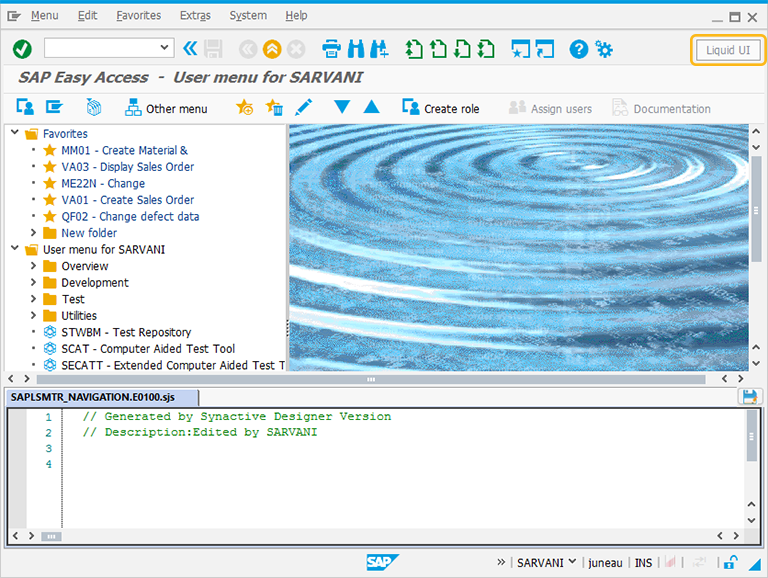Expand the Overview folder

[x=33, y=265]
